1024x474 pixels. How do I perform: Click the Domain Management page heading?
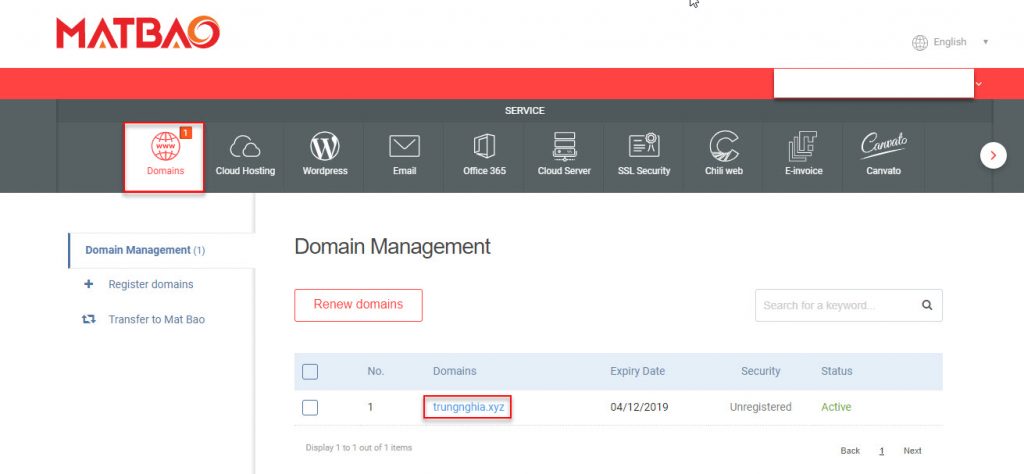[392, 246]
